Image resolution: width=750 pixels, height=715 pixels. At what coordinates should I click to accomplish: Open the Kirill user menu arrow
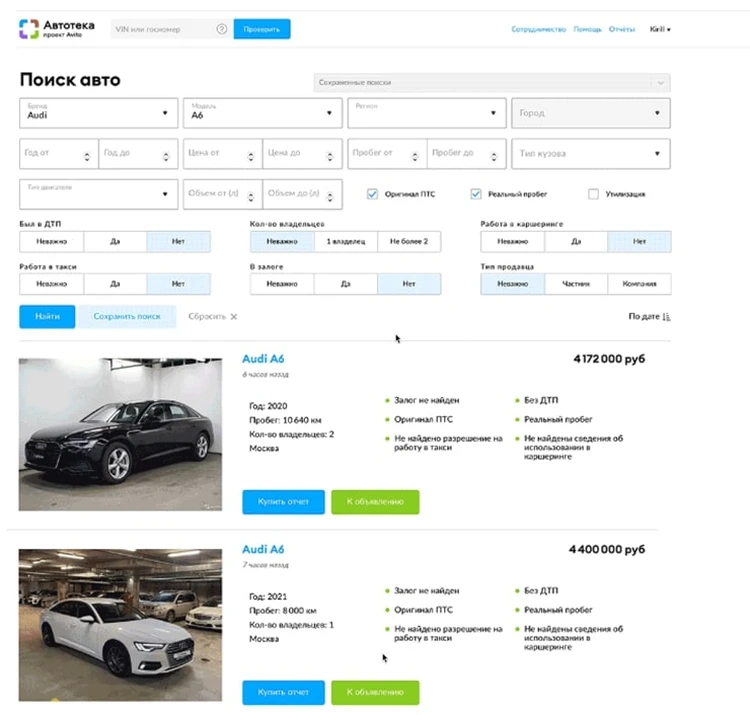(669, 30)
